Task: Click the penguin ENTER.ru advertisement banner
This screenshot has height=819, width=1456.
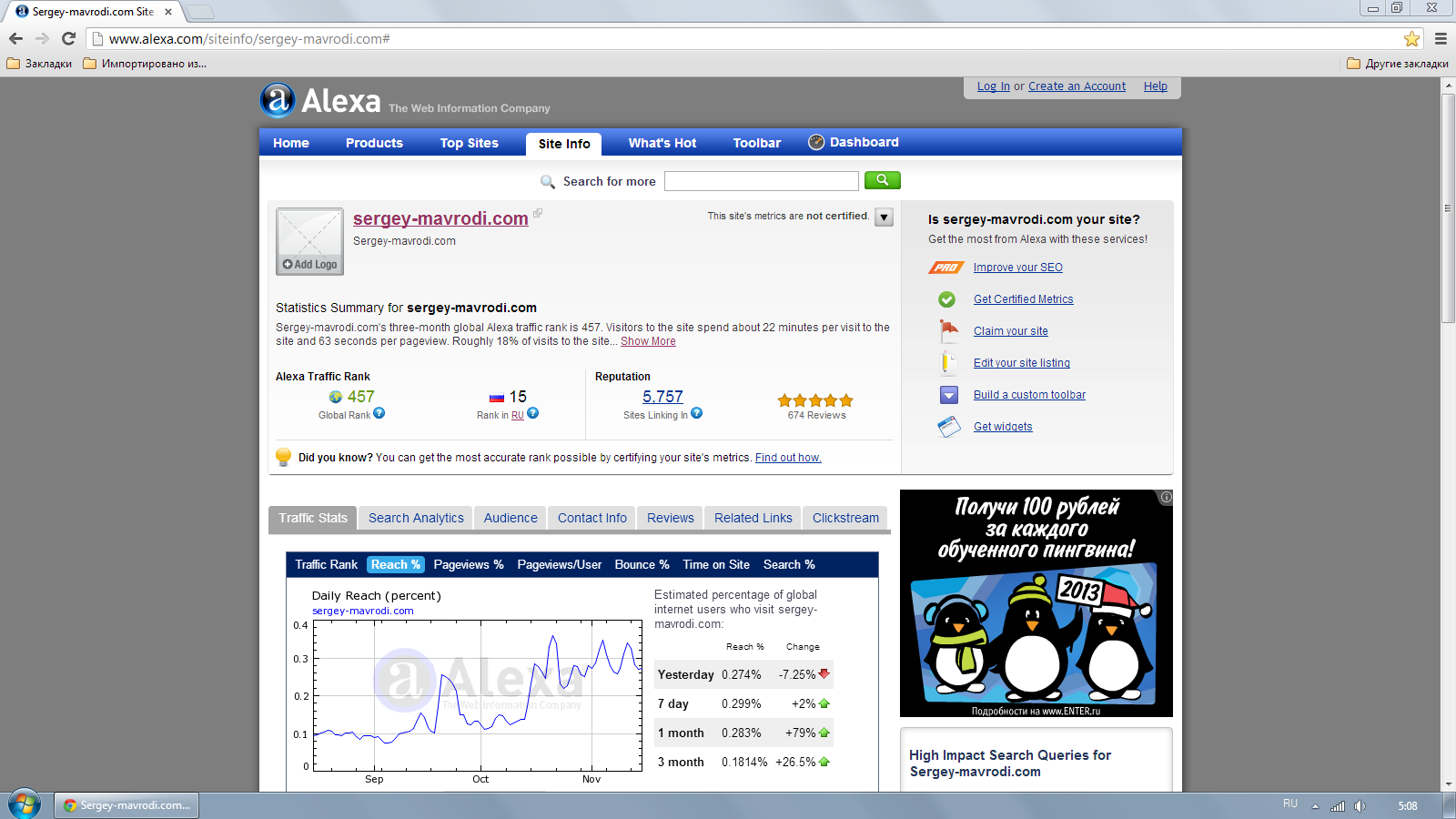Action: click(x=1036, y=603)
